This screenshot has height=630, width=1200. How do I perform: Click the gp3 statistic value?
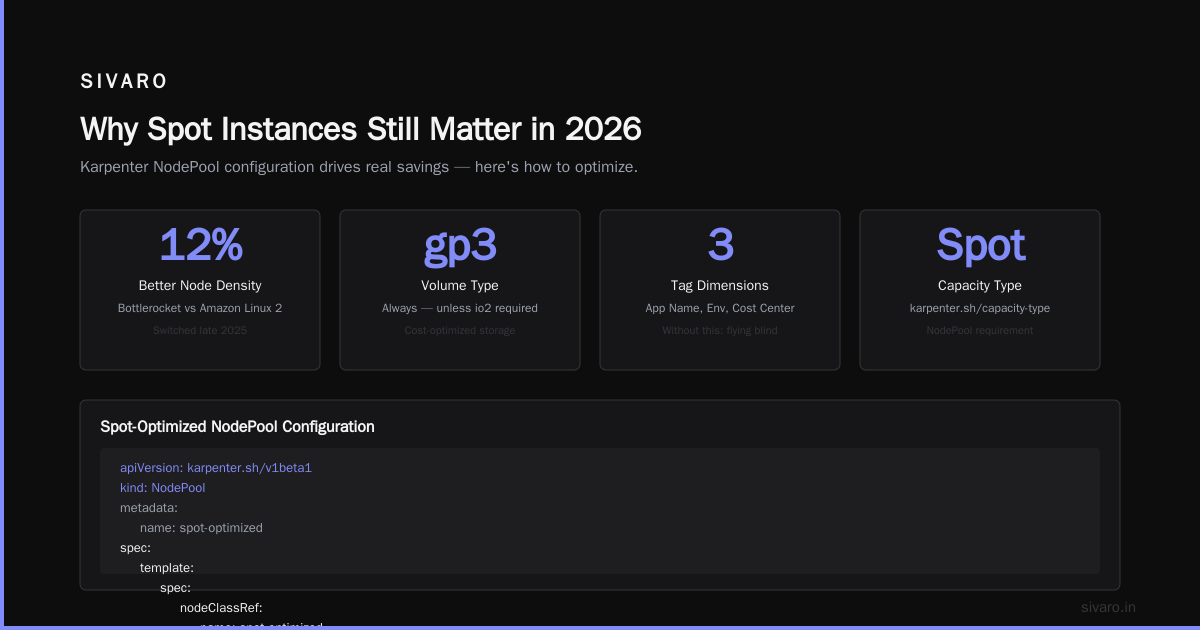[460, 246]
